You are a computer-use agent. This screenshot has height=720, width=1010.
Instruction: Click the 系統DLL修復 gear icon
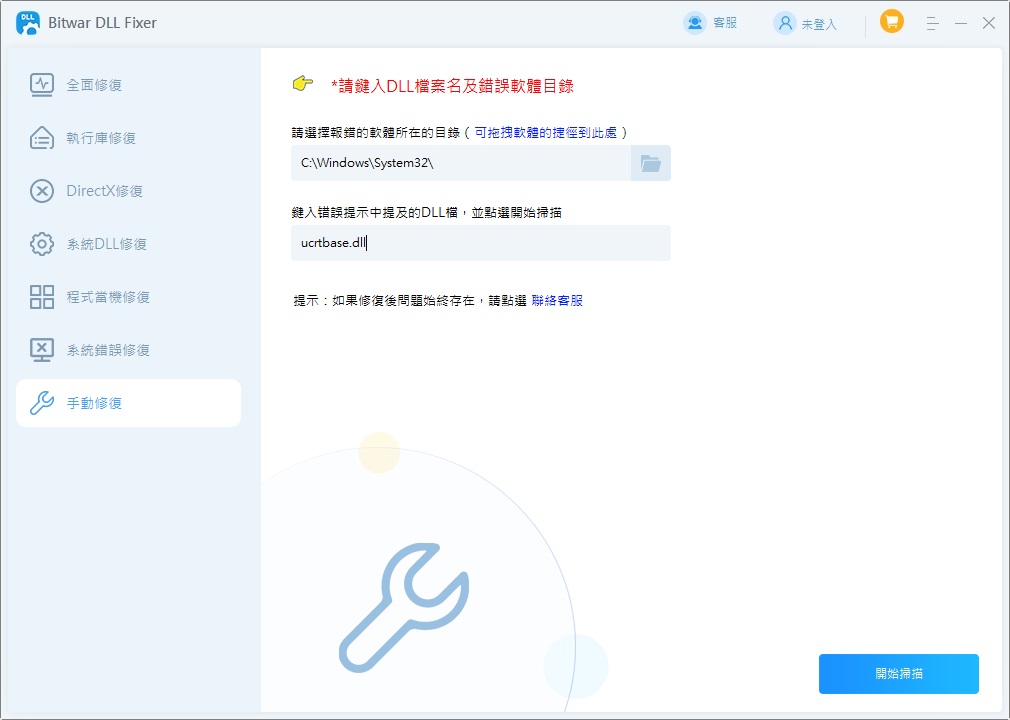(42, 244)
